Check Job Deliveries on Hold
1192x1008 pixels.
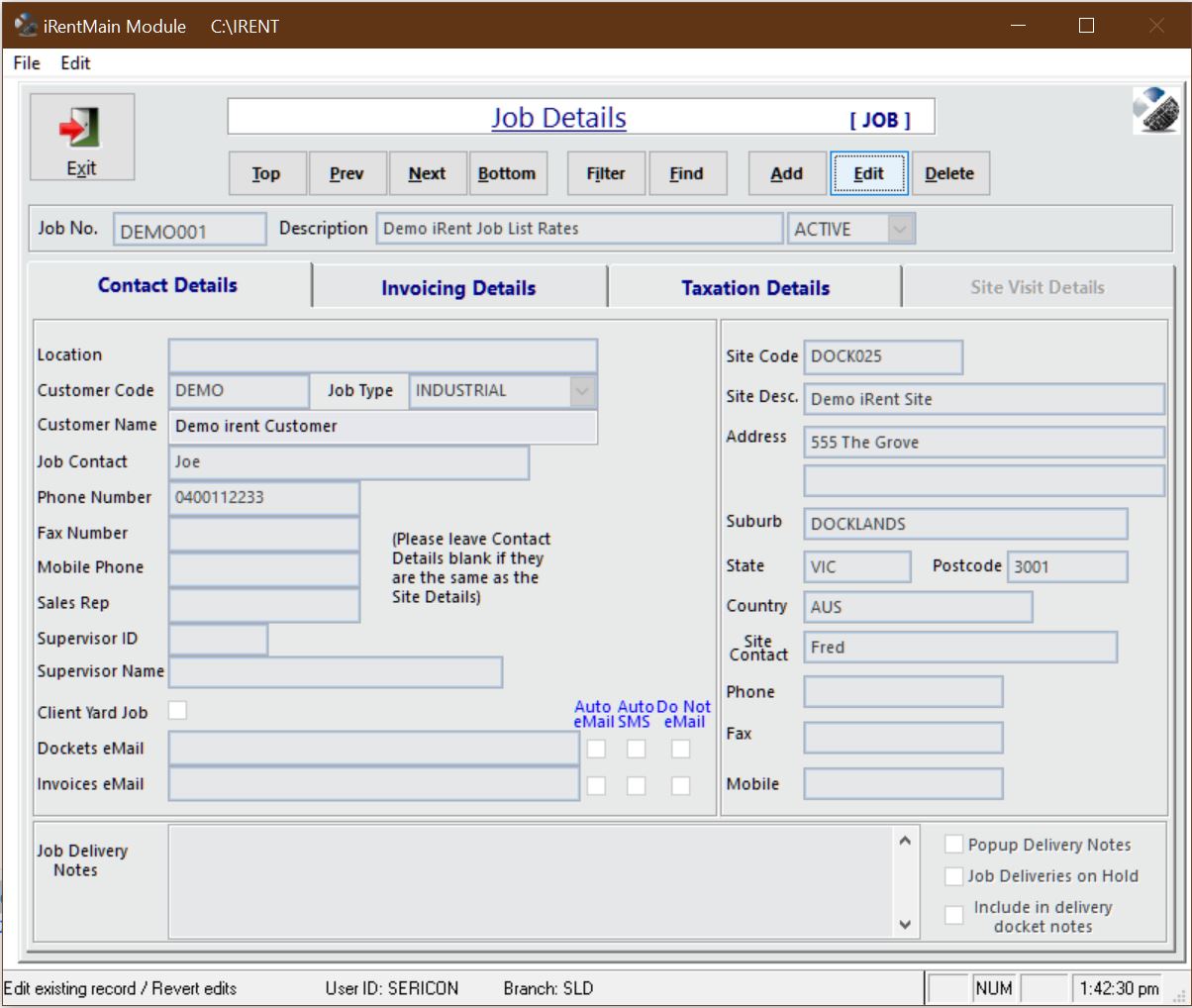(953, 875)
